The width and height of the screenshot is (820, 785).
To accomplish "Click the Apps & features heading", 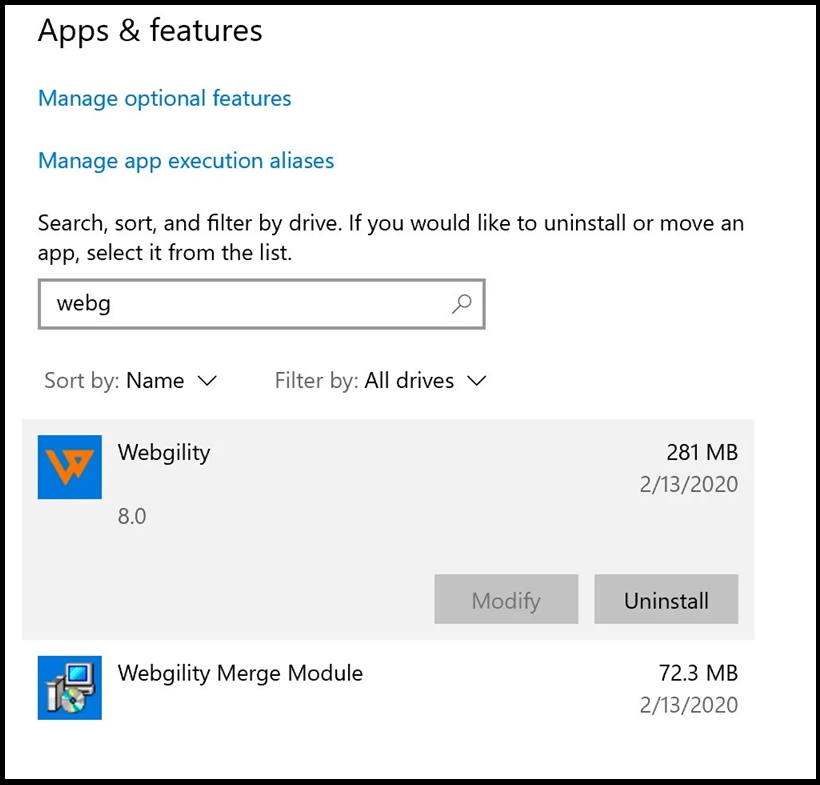I will (150, 31).
